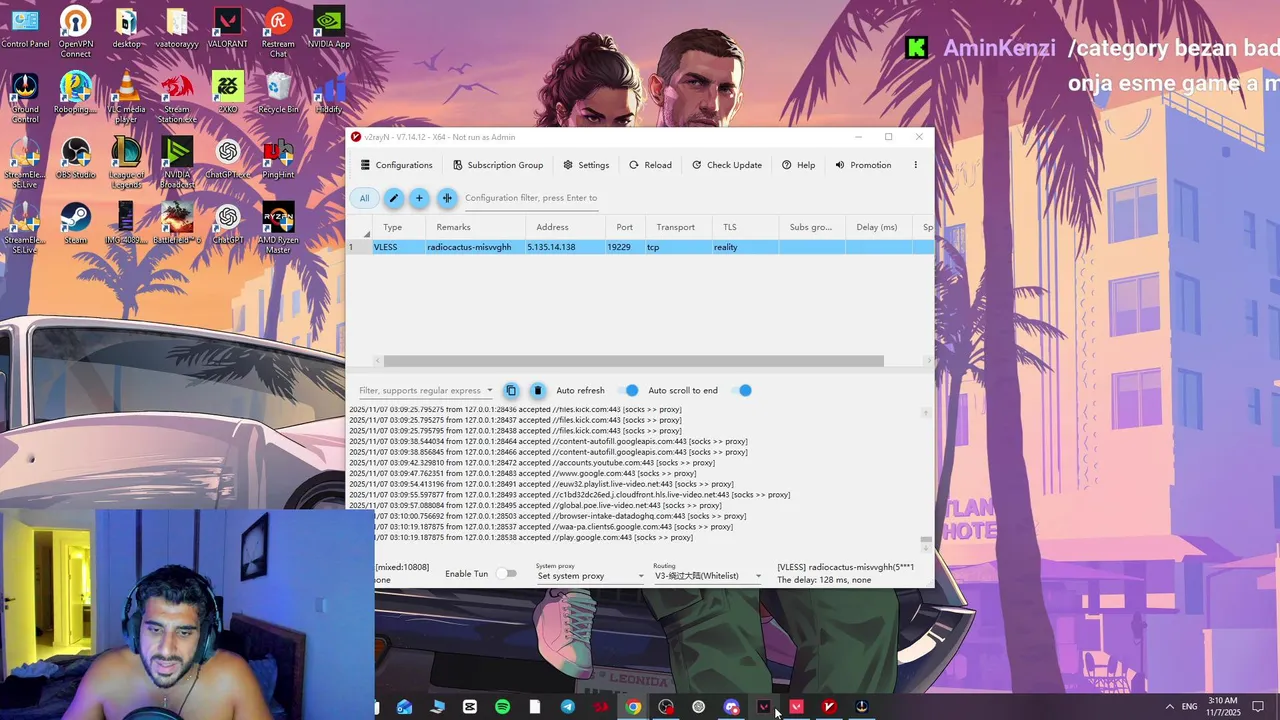This screenshot has width=1280, height=720.
Task: Open Spotify from the taskbar
Action: click(502, 707)
